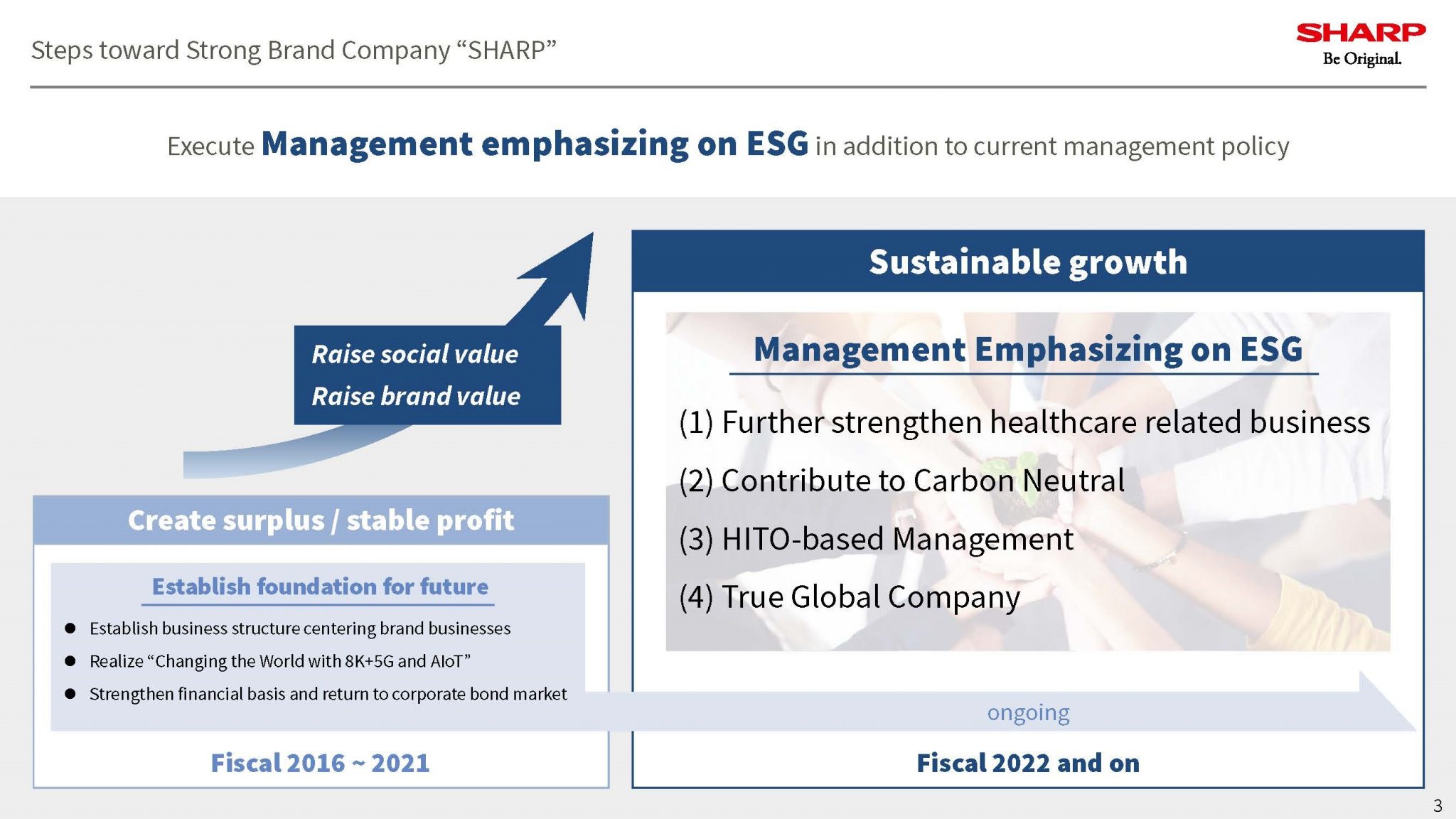Select the "Sustainable growth" header banner
The height and width of the screenshot is (819, 1456).
pyautogui.click(x=1027, y=262)
